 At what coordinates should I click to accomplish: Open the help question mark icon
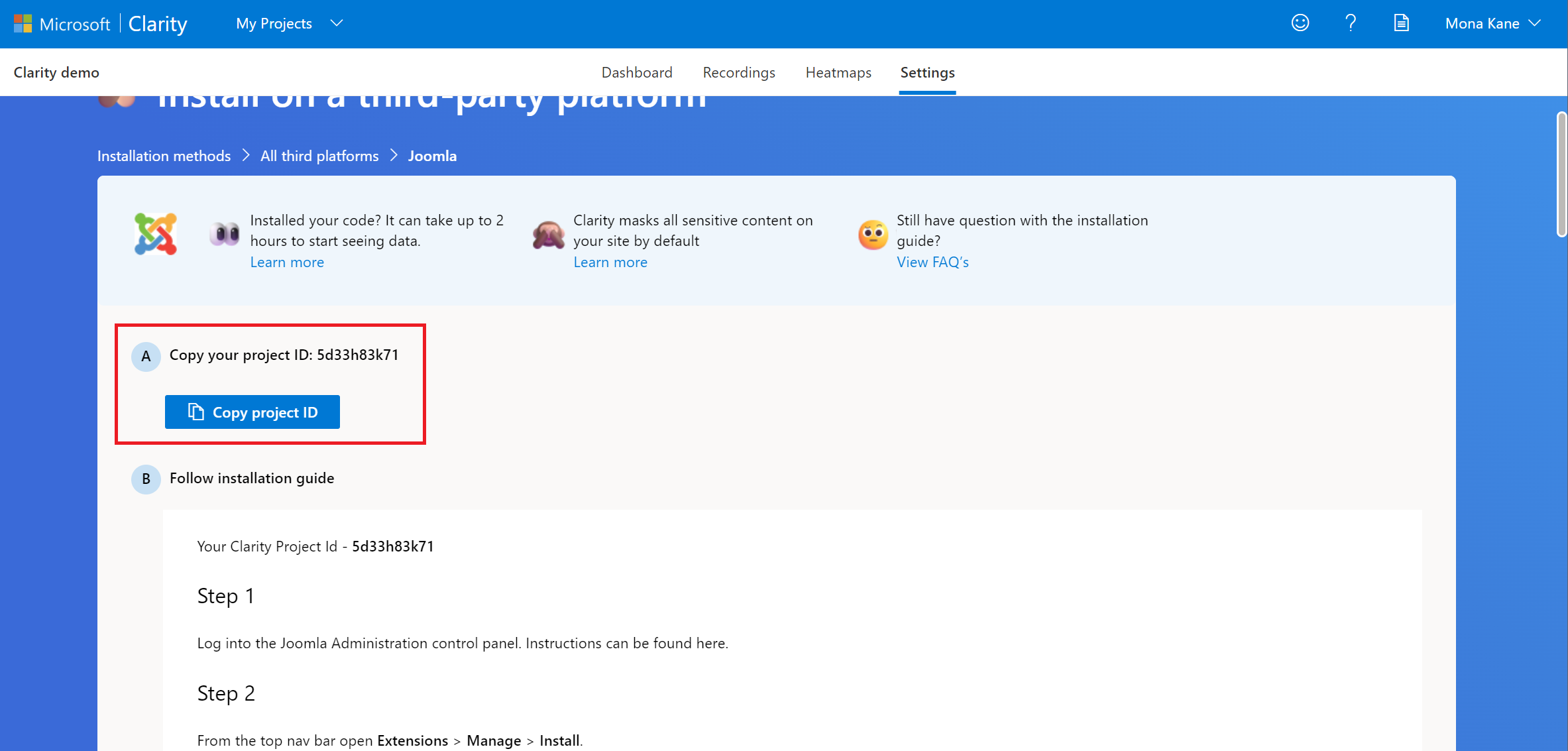1351,23
